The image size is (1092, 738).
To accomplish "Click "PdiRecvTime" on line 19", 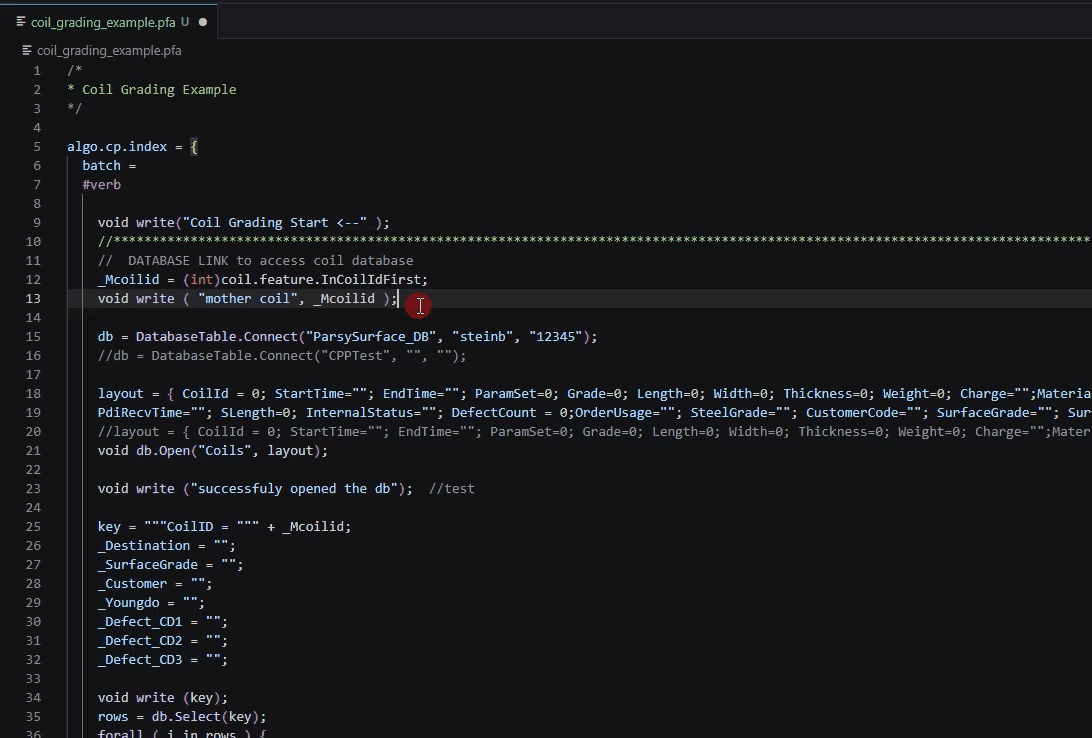I will pos(140,413).
